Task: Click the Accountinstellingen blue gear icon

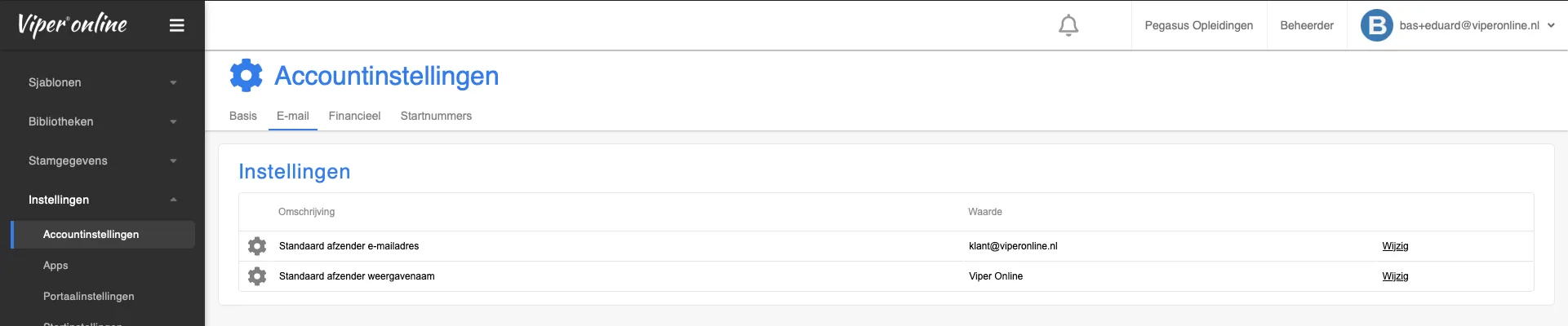Action: [246, 75]
